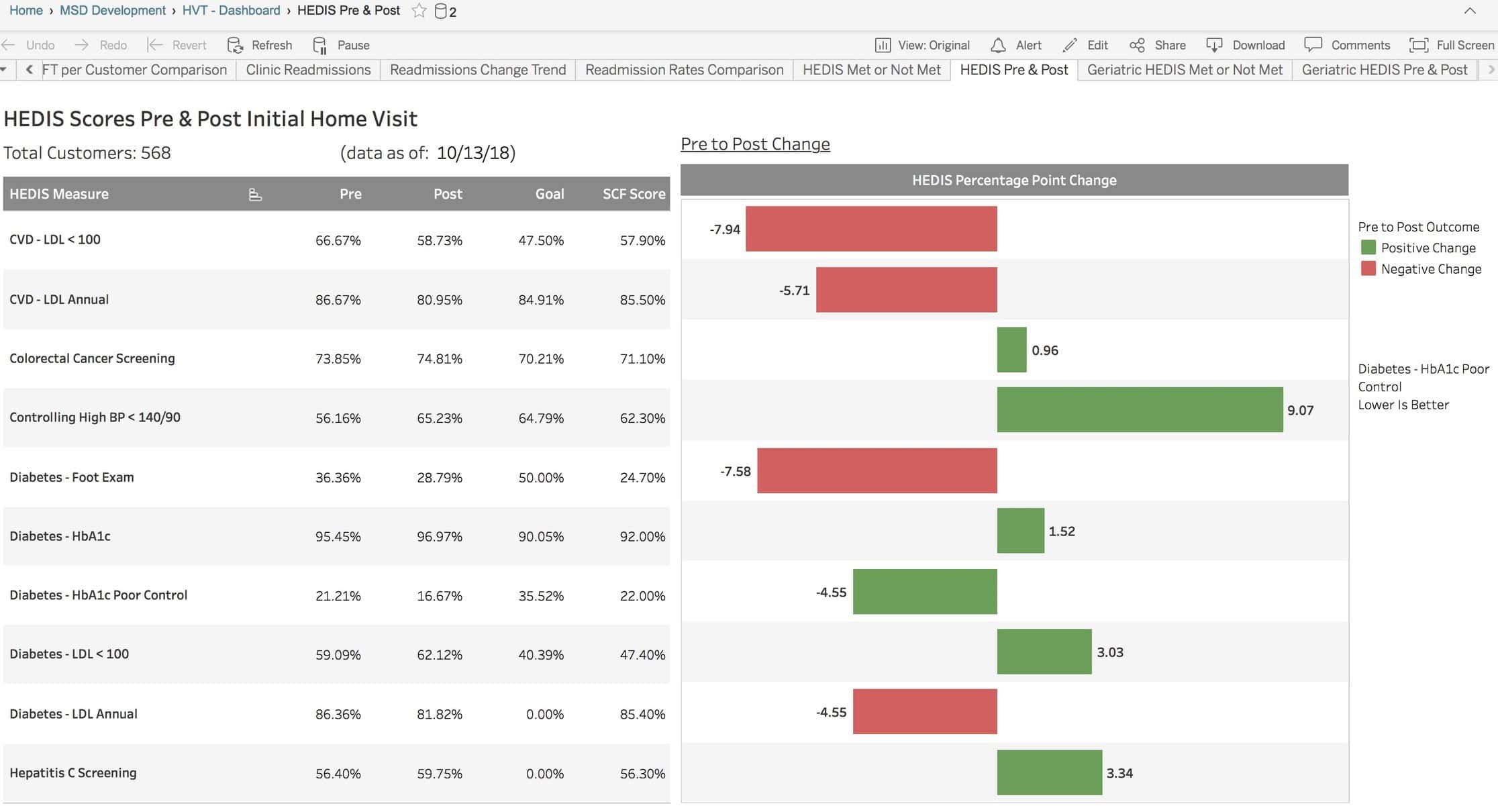The width and height of the screenshot is (1498, 812).
Task: Select the Hepatitis C Screening row label
Action: pyautogui.click(x=72, y=773)
